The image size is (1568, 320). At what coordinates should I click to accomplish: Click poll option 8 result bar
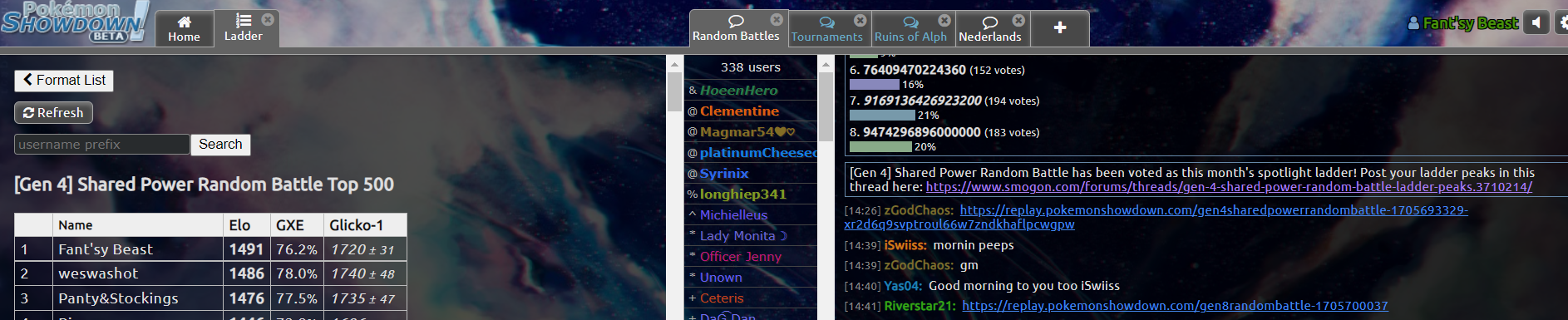point(880,147)
